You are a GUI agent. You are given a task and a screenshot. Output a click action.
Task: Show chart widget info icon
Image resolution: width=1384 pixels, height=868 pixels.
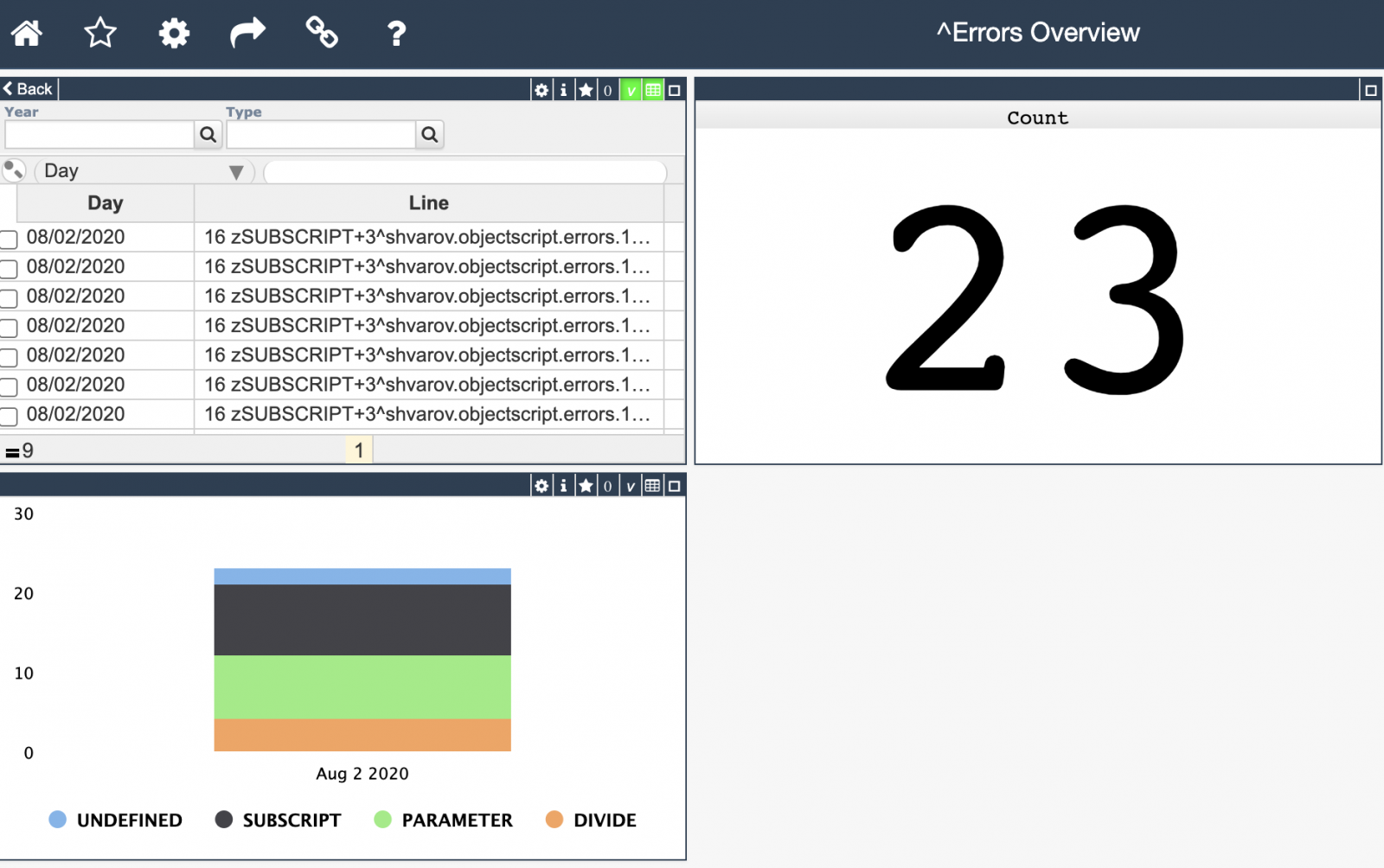point(563,486)
